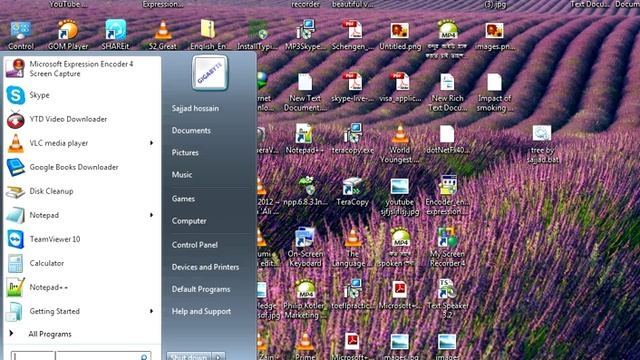Click the Start menu search box
Screen dimensions: 640x360
tap(81, 356)
